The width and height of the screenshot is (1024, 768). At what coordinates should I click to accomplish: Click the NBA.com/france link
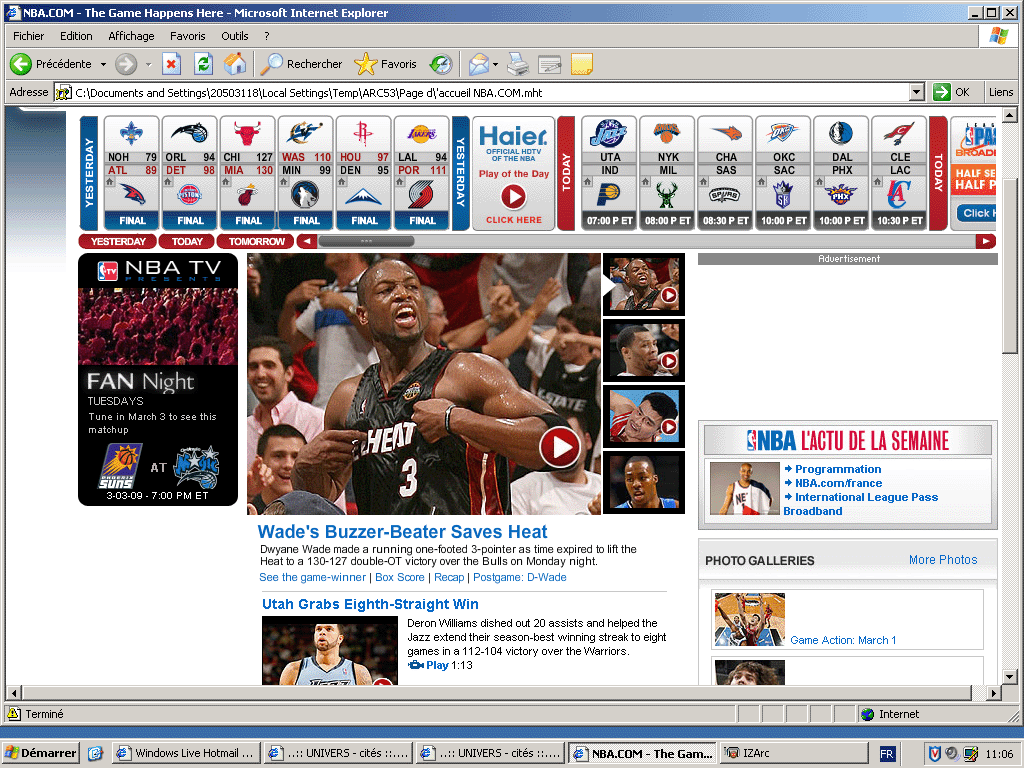point(839,483)
